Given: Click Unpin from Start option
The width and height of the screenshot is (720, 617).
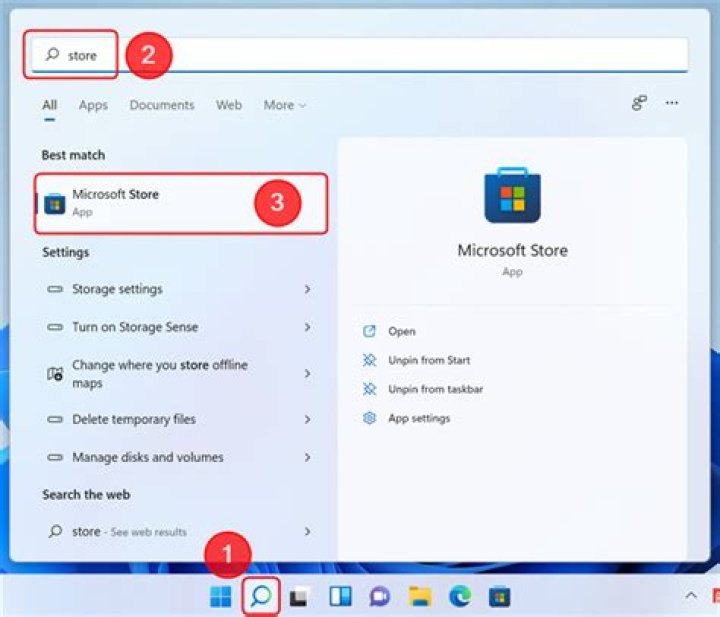Looking at the screenshot, I should pos(428,360).
